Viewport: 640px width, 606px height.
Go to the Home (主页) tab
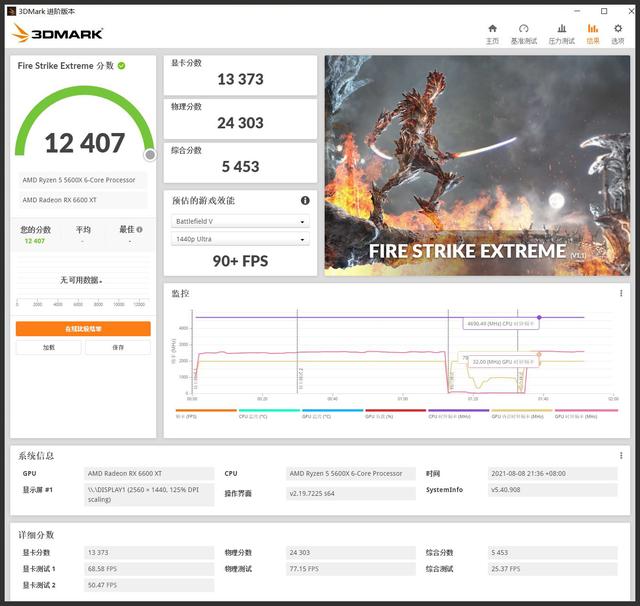[492, 34]
